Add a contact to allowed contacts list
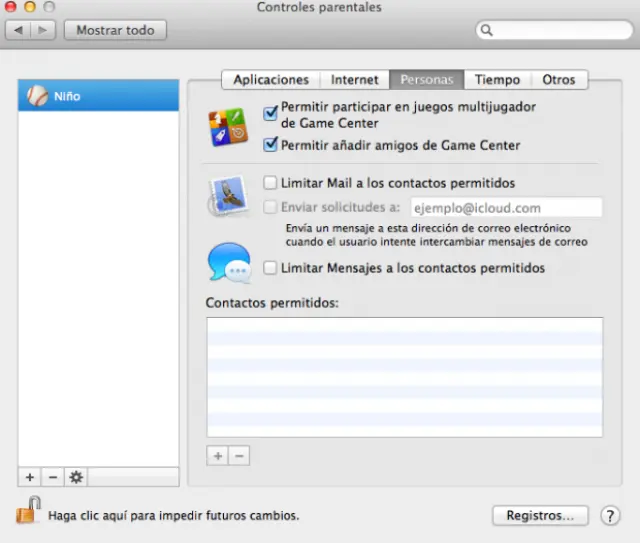The width and height of the screenshot is (640, 543). 217,456
